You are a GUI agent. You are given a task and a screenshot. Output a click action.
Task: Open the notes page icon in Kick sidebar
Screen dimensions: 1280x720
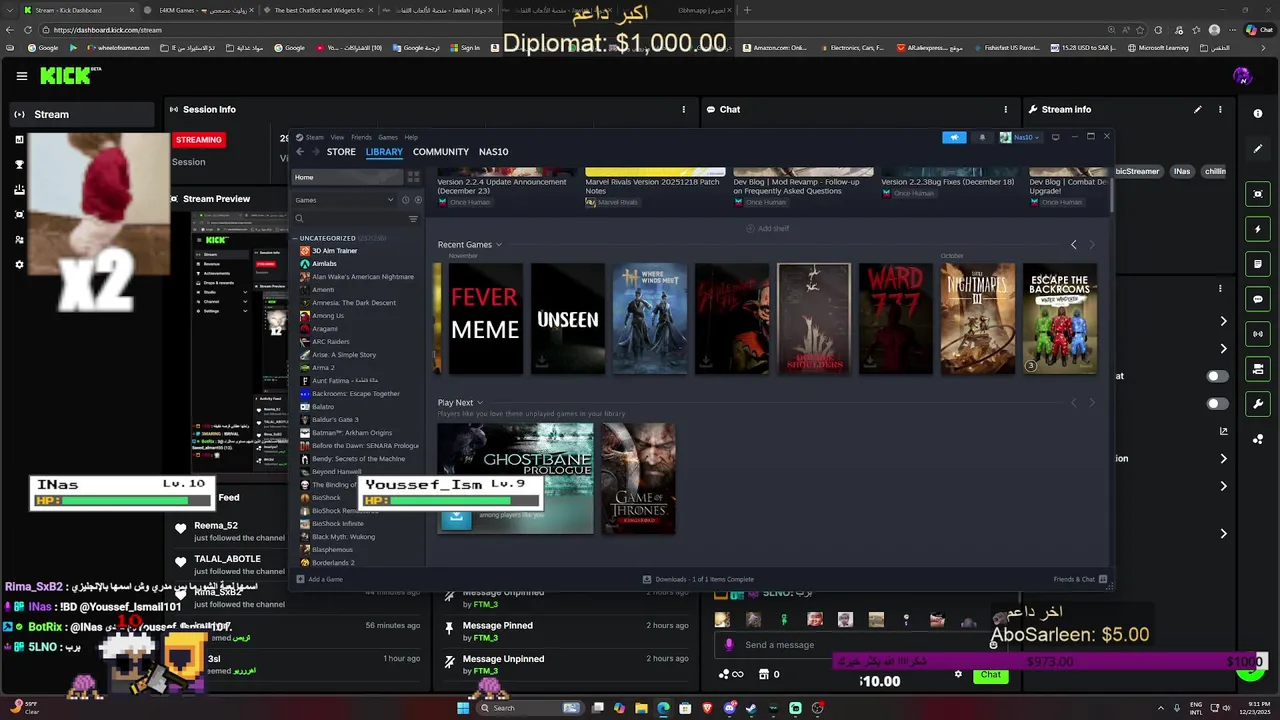[1258, 264]
